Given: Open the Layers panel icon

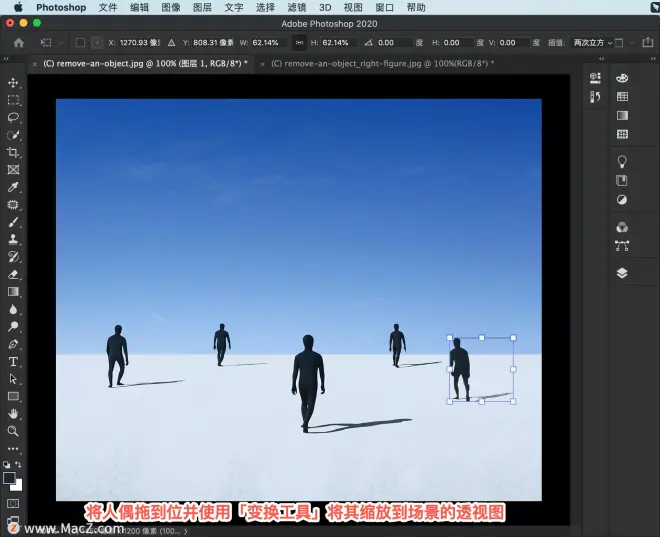Looking at the screenshot, I should pos(622,273).
